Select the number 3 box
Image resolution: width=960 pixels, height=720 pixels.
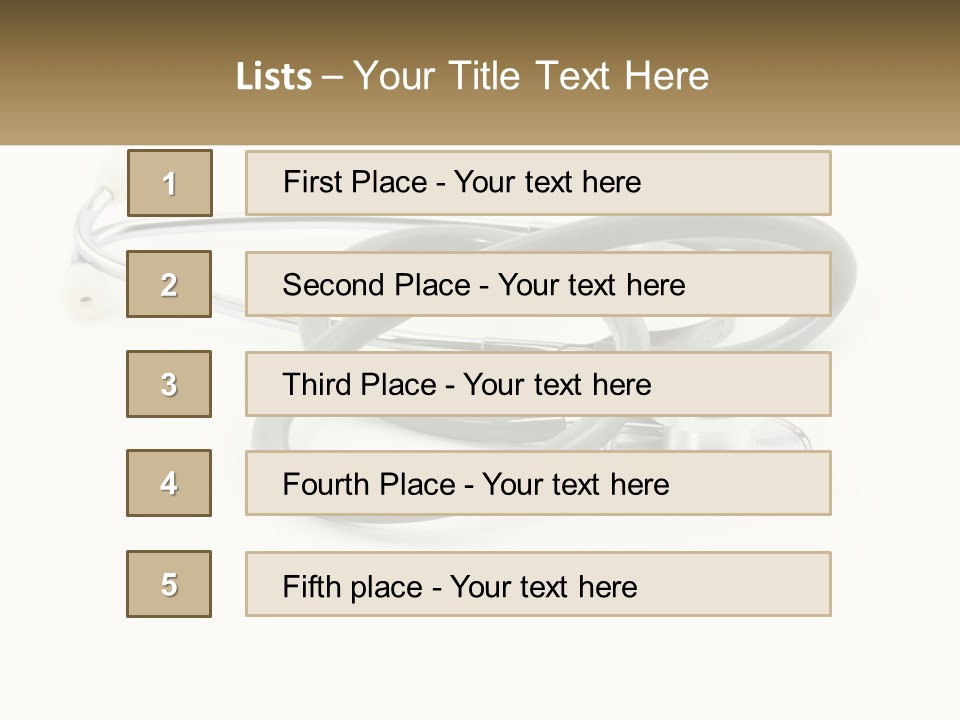[169, 384]
